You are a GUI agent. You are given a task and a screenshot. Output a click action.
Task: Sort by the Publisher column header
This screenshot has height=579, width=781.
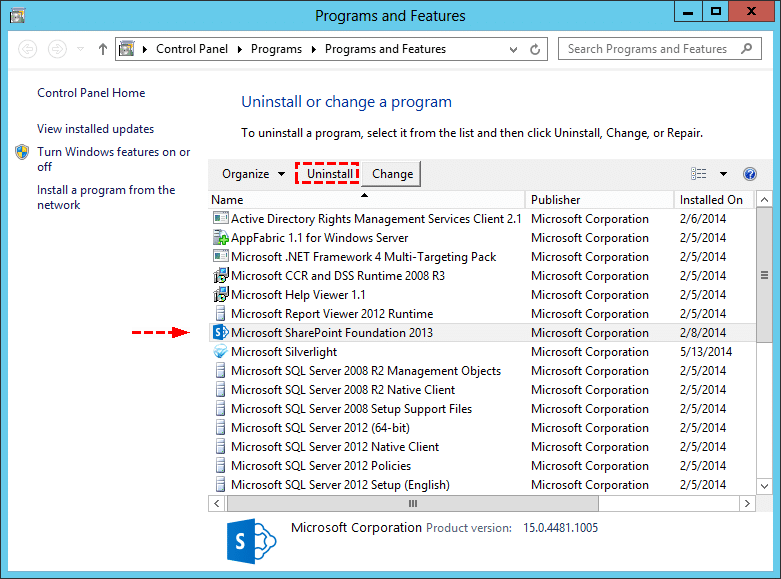[600, 200]
